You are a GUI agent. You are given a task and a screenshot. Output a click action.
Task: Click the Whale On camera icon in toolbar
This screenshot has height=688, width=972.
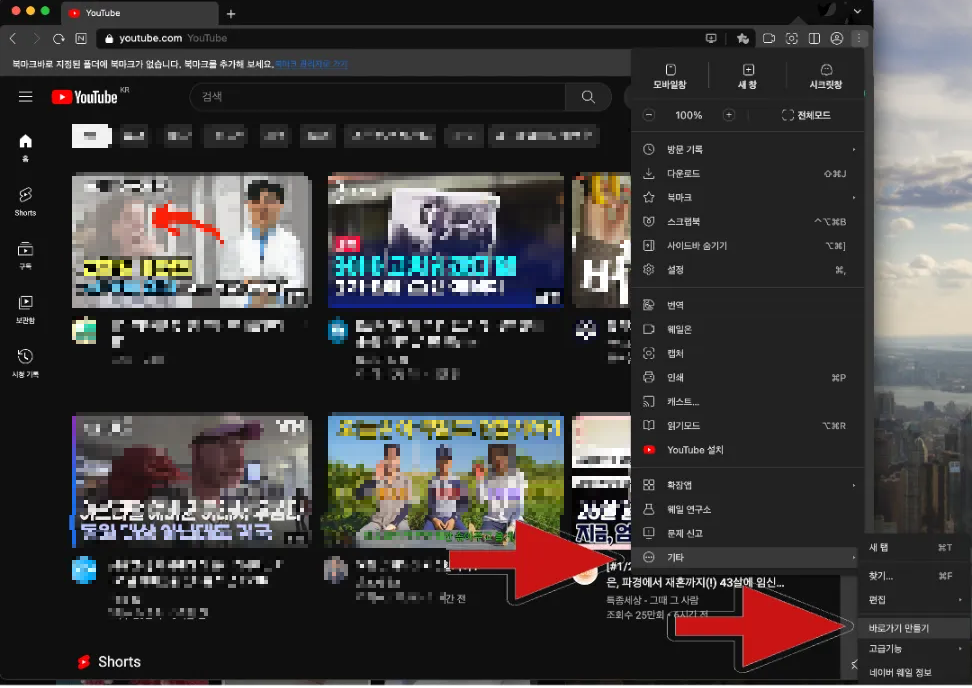click(769, 38)
